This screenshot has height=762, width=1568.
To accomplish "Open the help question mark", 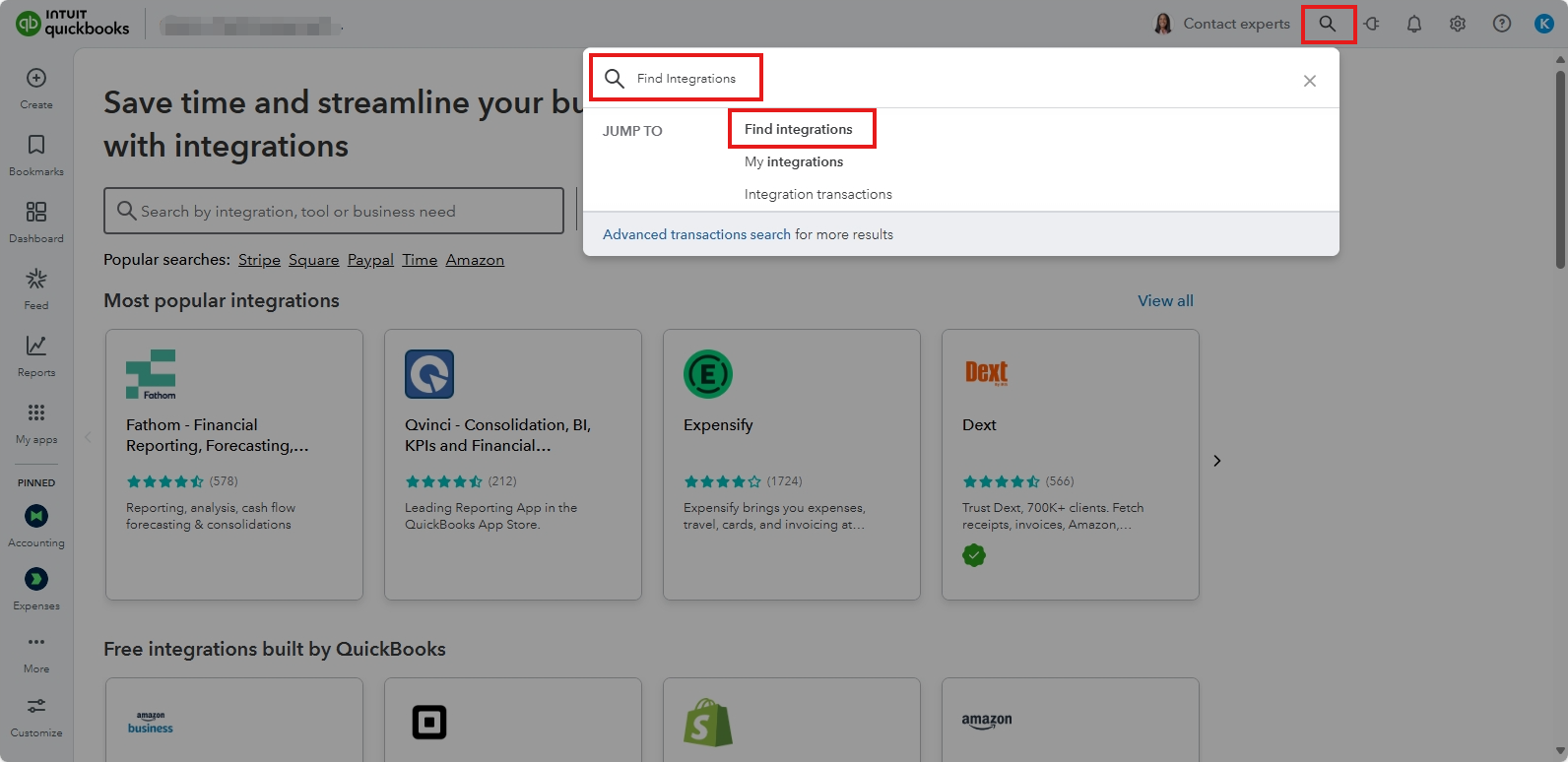I will click(x=1502, y=24).
